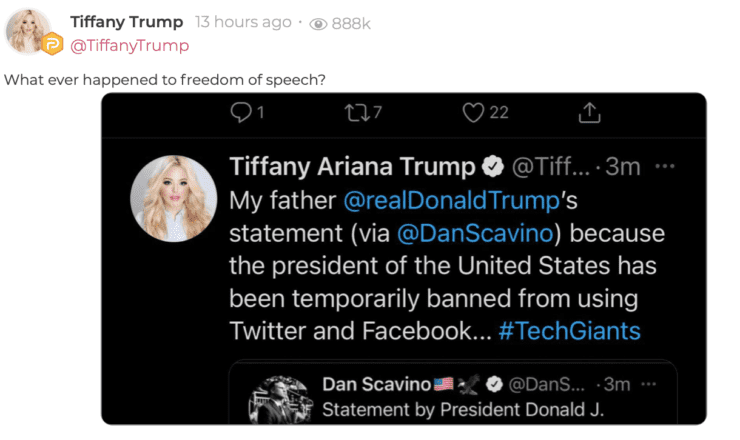Click the retweet arrows icon
The height and width of the screenshot is (440, 740).
pyautogui.click(x=356, y=113)
